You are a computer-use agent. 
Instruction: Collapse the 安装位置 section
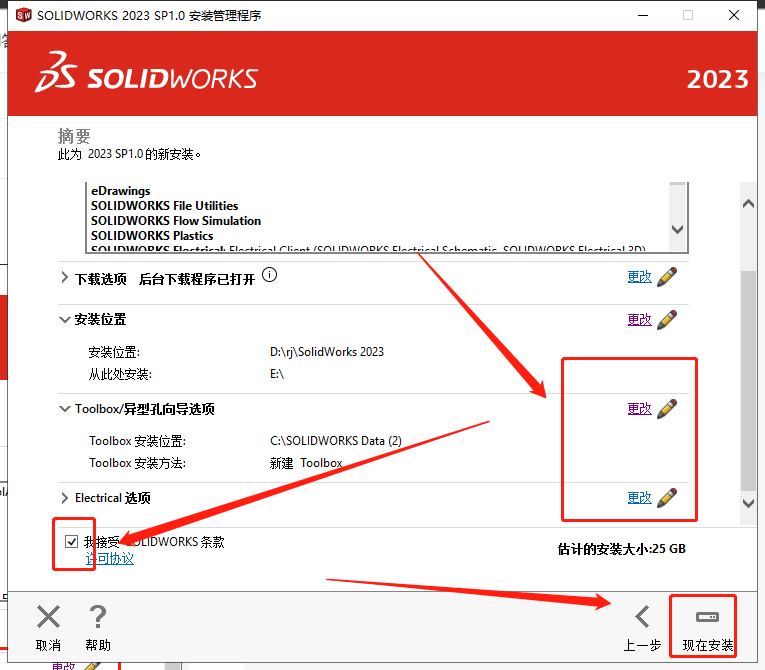64,320
